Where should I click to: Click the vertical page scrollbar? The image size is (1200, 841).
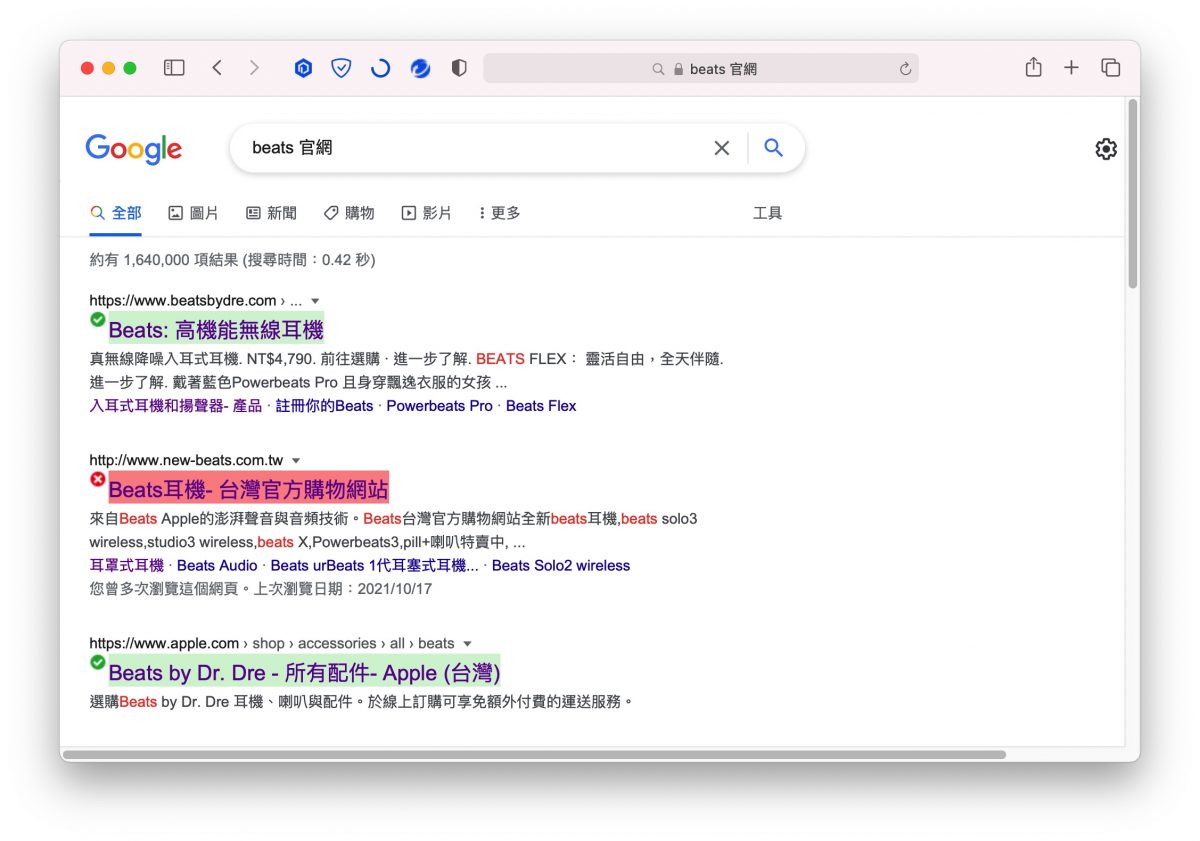(x=1132, y=195)
